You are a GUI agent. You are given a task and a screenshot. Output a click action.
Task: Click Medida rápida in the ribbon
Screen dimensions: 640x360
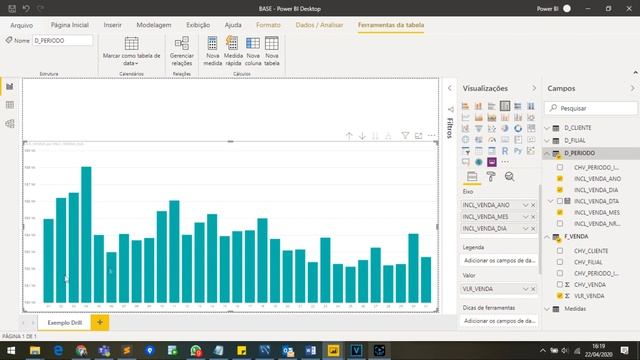click(x=233, y=51)
